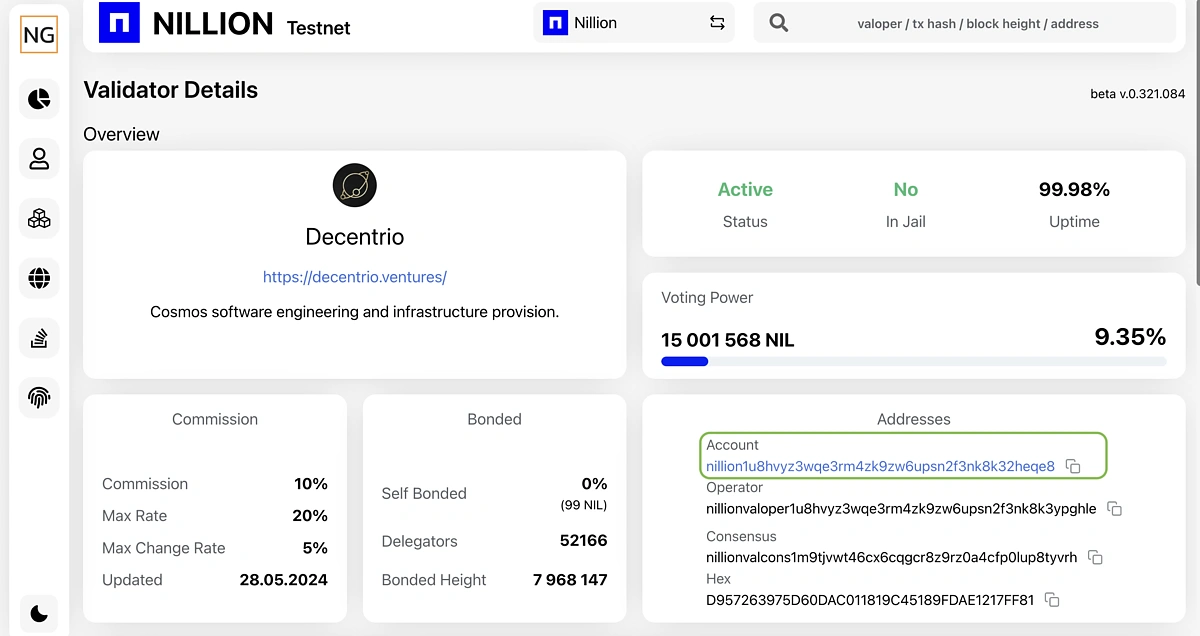Click the '52166' delegators count
The height and width of the screenshot is (636, 1200).
(583, 541)
